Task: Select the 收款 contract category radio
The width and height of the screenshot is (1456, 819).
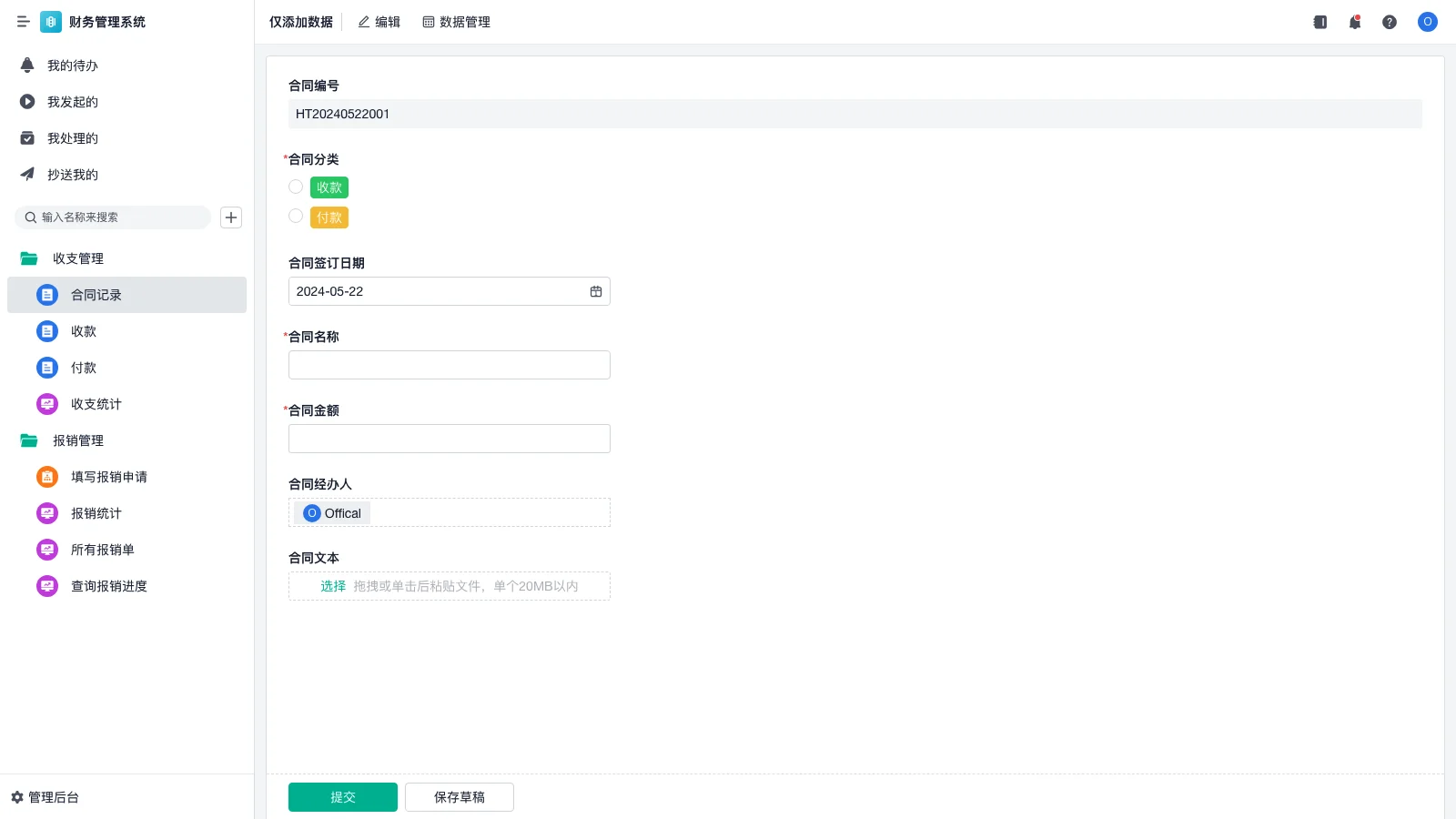Action: (296, 187)
